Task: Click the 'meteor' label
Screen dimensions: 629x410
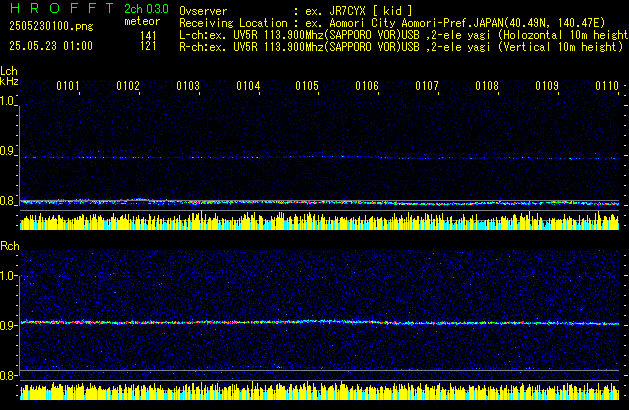Action: coord(142,21)
